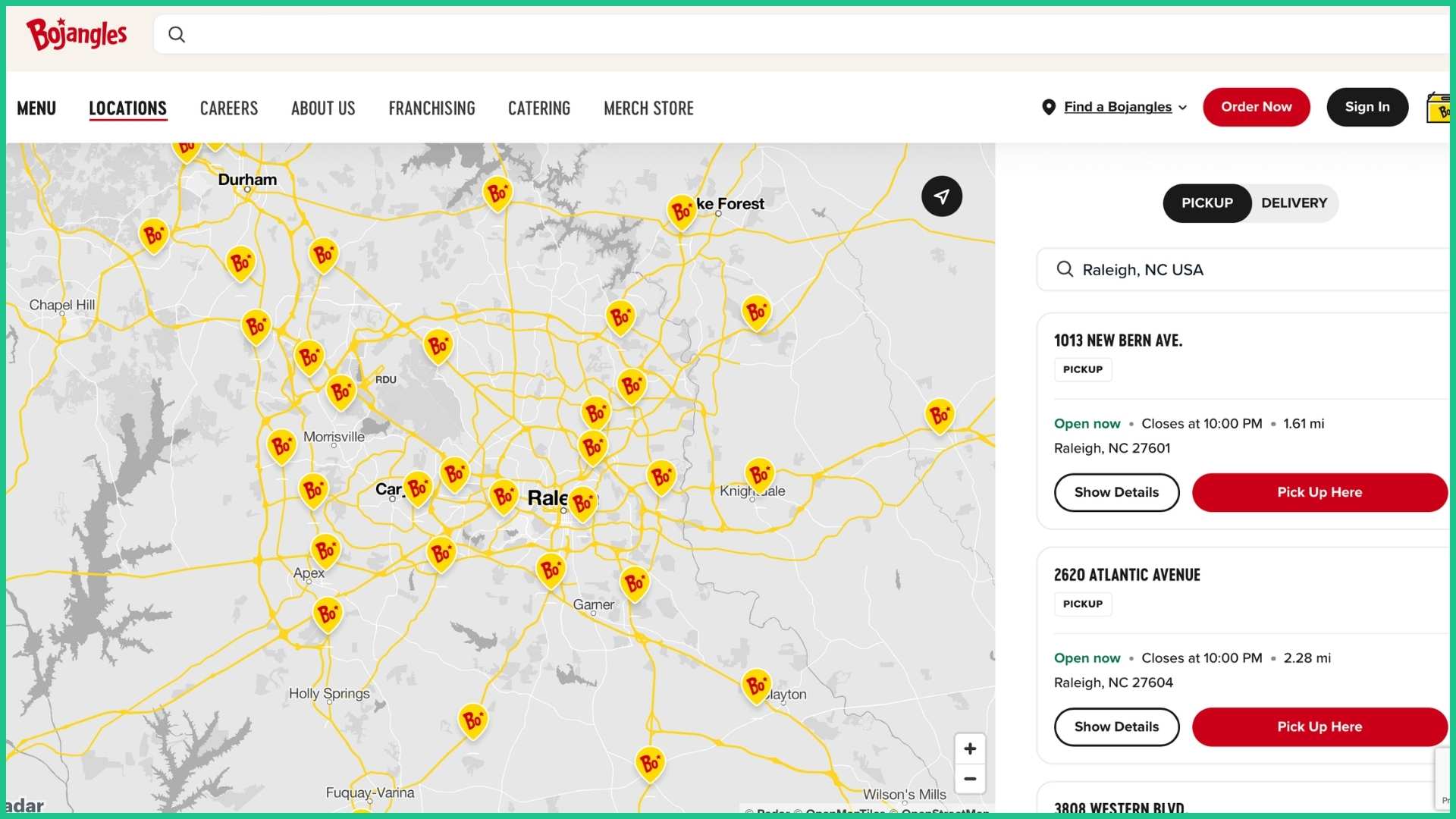Show Details for 2620 Atlantic Avenue
Image resolution: width=1456 pixels, height=819 pixels.
1116,726
